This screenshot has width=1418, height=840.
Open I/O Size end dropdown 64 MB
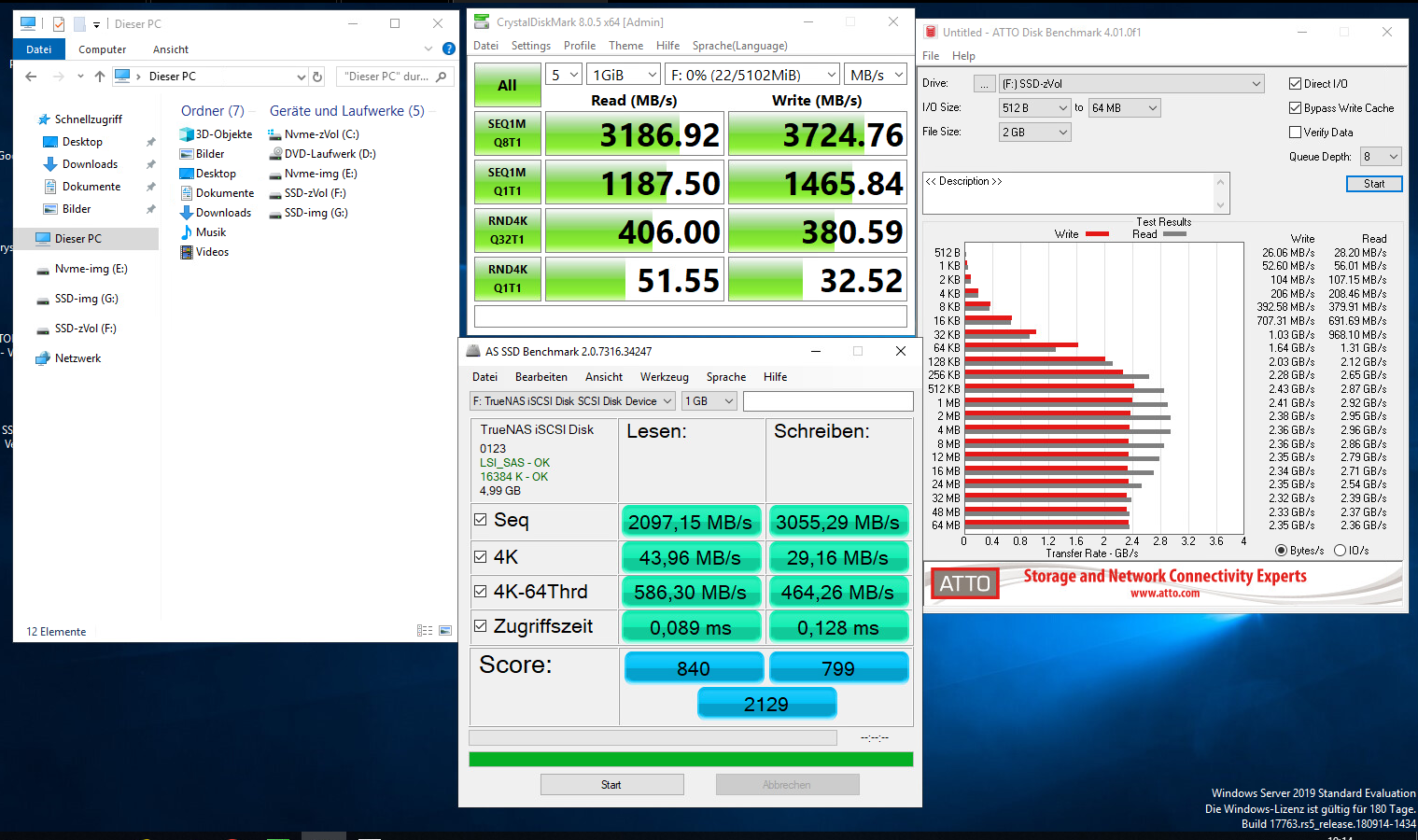pyautogui.click(x=1125, y=108)
